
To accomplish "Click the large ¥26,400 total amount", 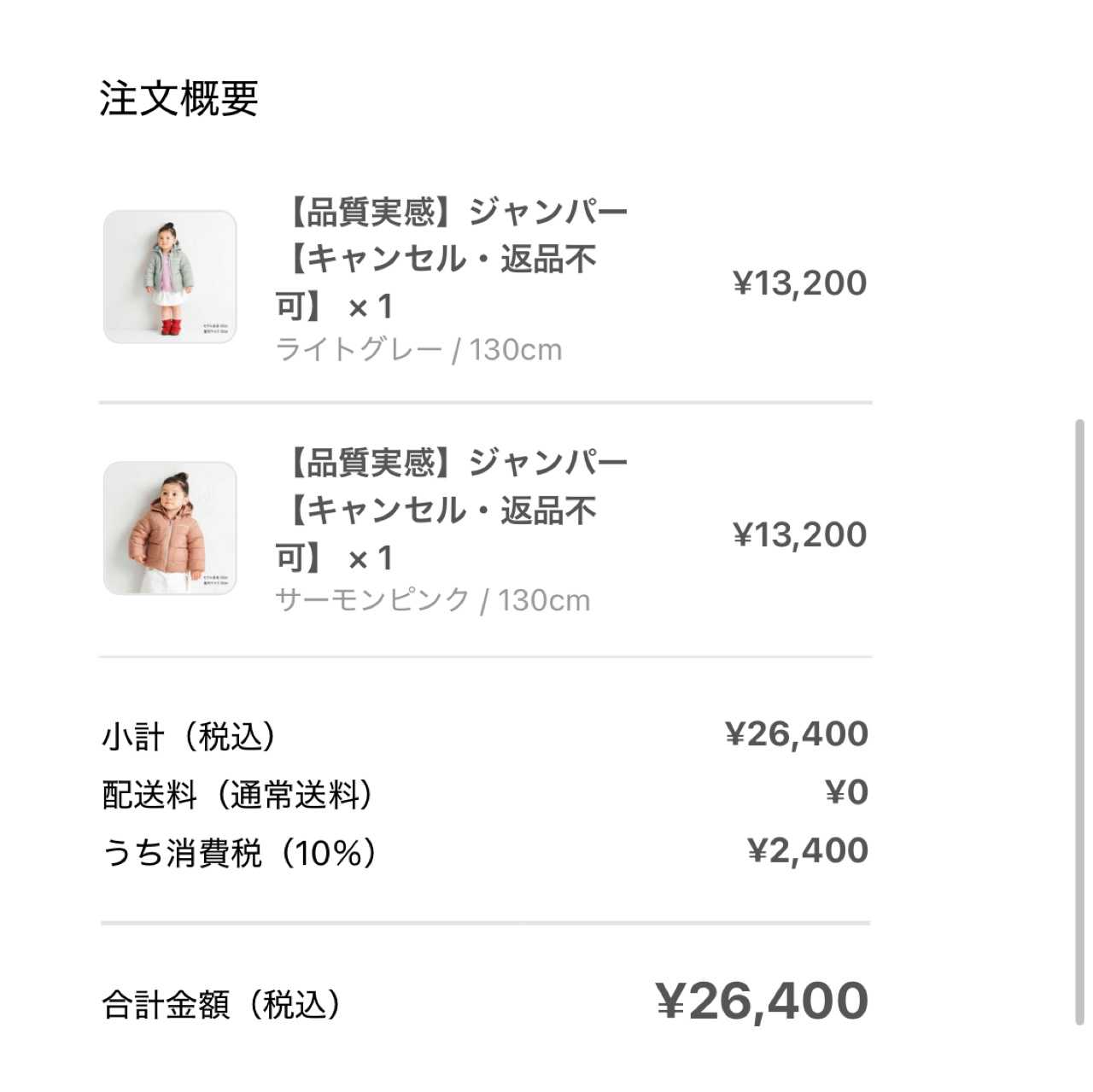I will point(762,1001).
